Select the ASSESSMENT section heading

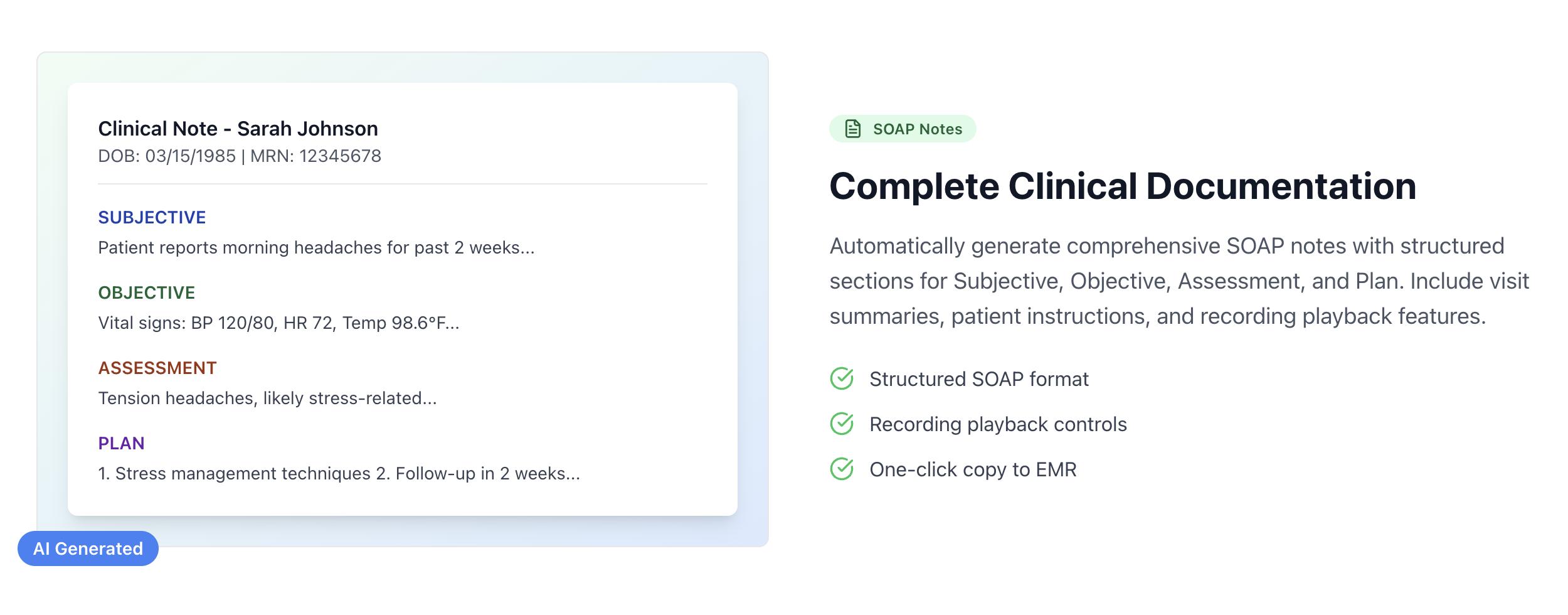[x=157, y=368]
